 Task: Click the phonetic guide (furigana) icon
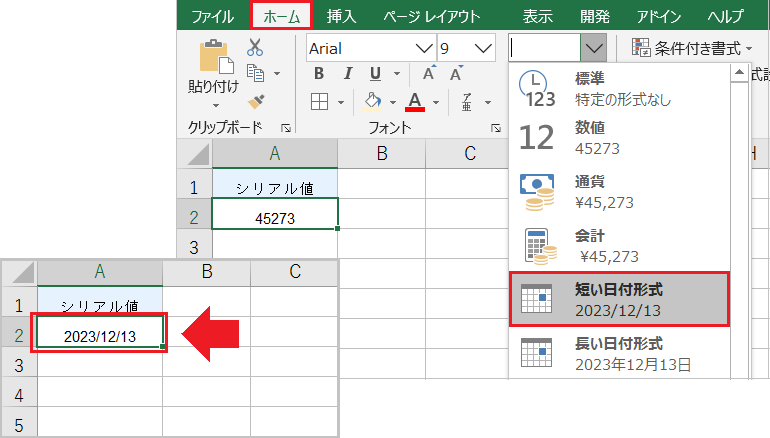(467, 101)
